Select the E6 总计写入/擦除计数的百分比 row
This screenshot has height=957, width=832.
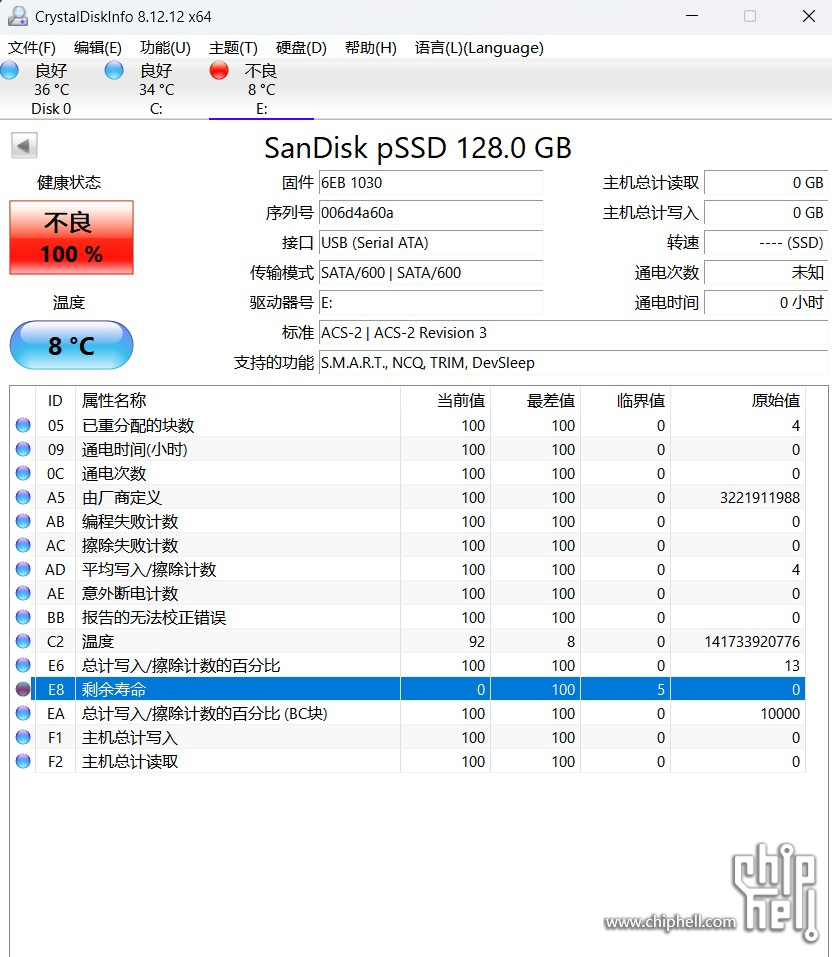tap(408, 665)
